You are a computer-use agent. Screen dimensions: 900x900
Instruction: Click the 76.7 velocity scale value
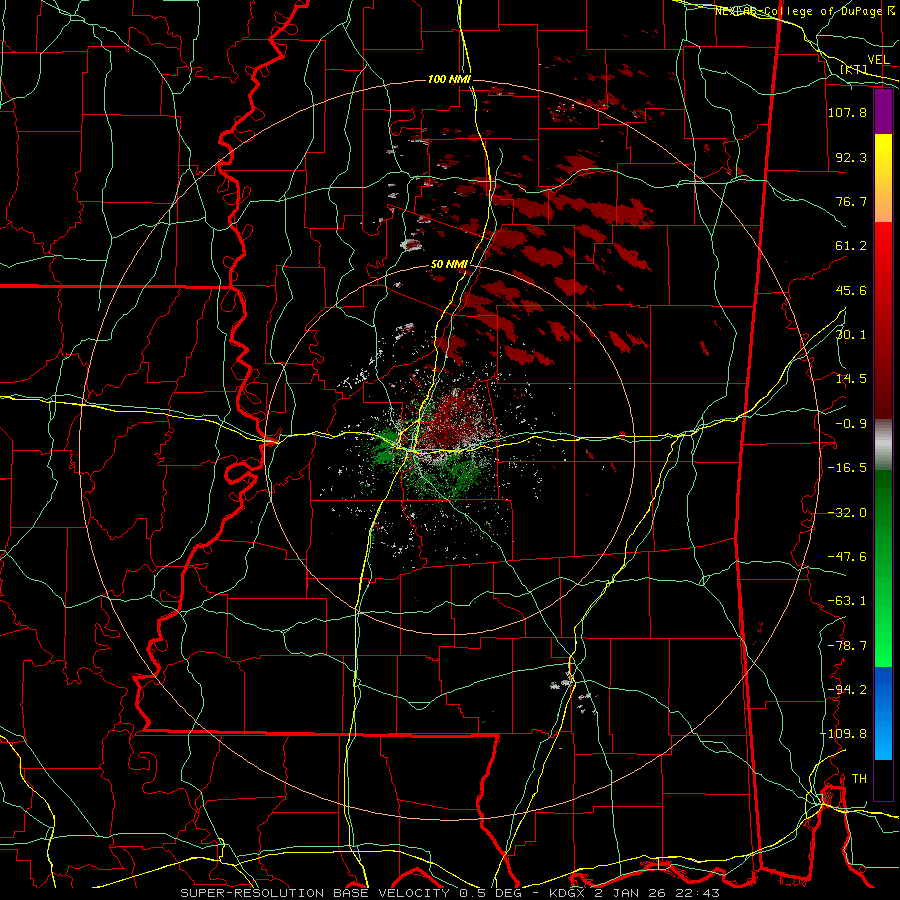tap(851, 201)
